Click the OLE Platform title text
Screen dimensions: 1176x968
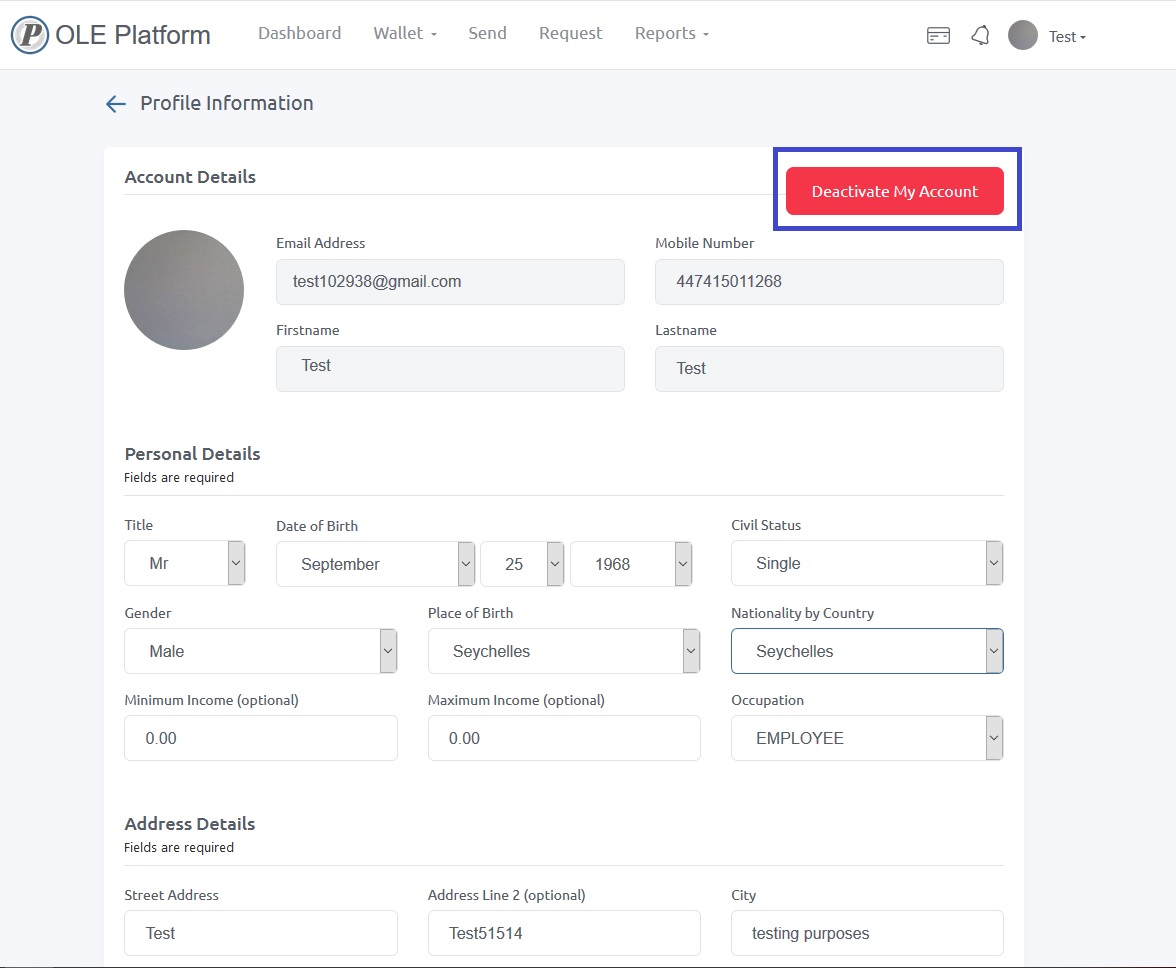[133, 35]
